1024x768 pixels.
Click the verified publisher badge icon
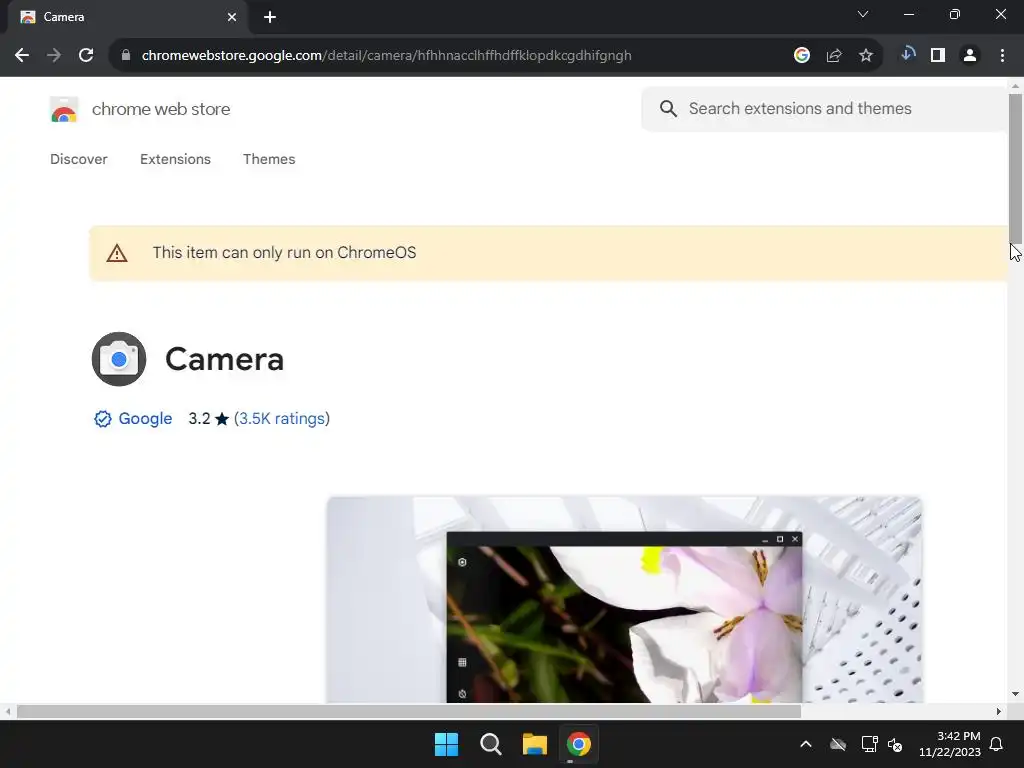click(x=103, y=419)
